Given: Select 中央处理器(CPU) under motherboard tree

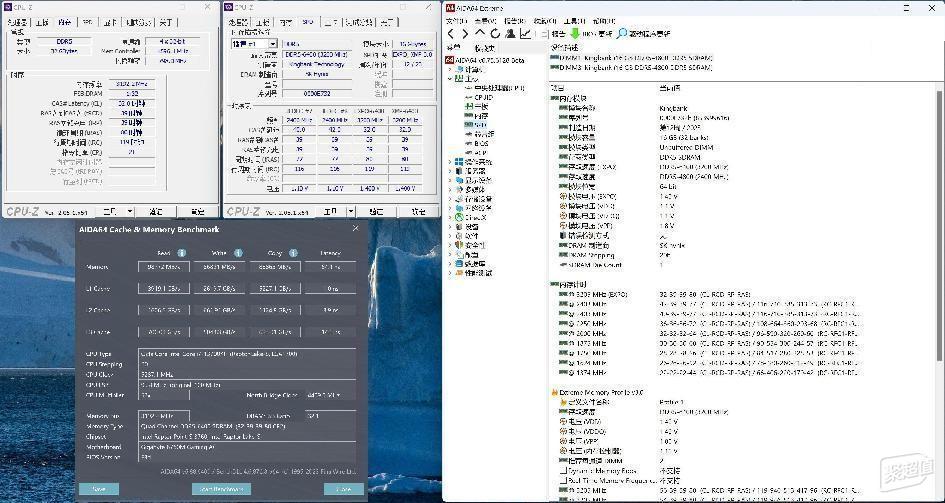Looking at the screenshot, I should (x=494, y=88).
